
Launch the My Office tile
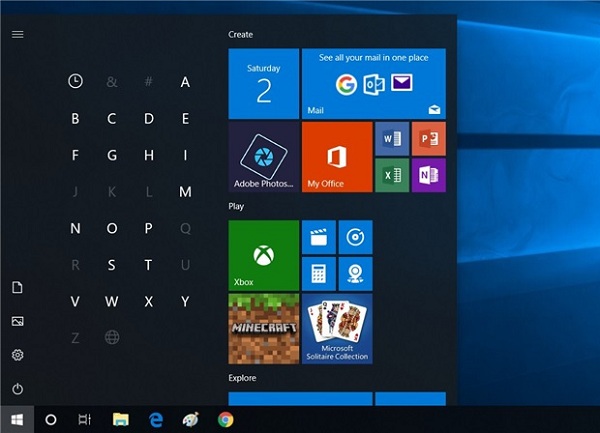(x=336, y=157)
